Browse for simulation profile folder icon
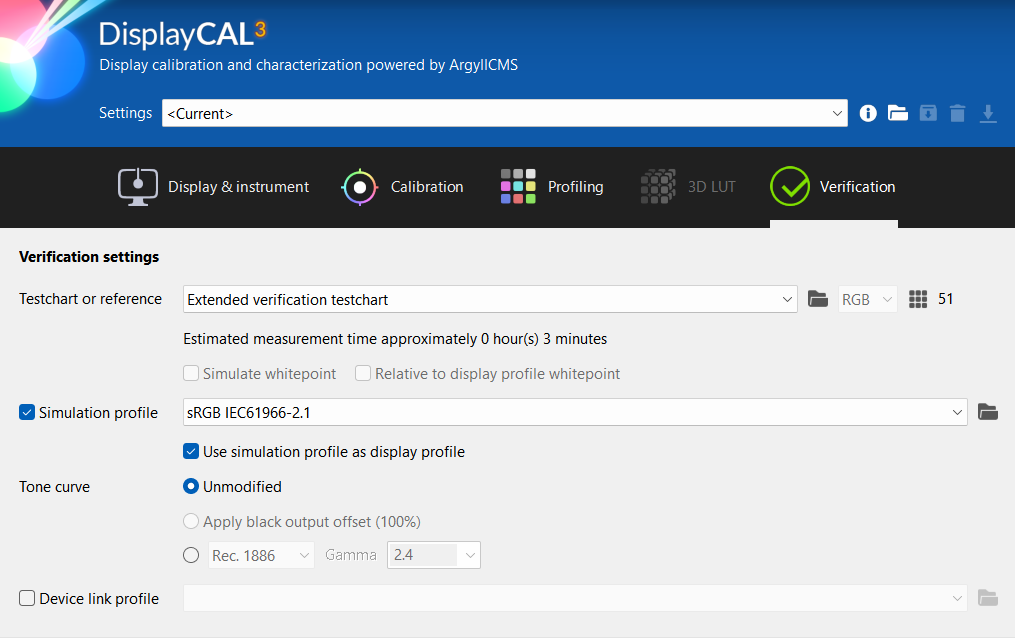This screenshot has height=641, width=1015. tap(988, 412)
